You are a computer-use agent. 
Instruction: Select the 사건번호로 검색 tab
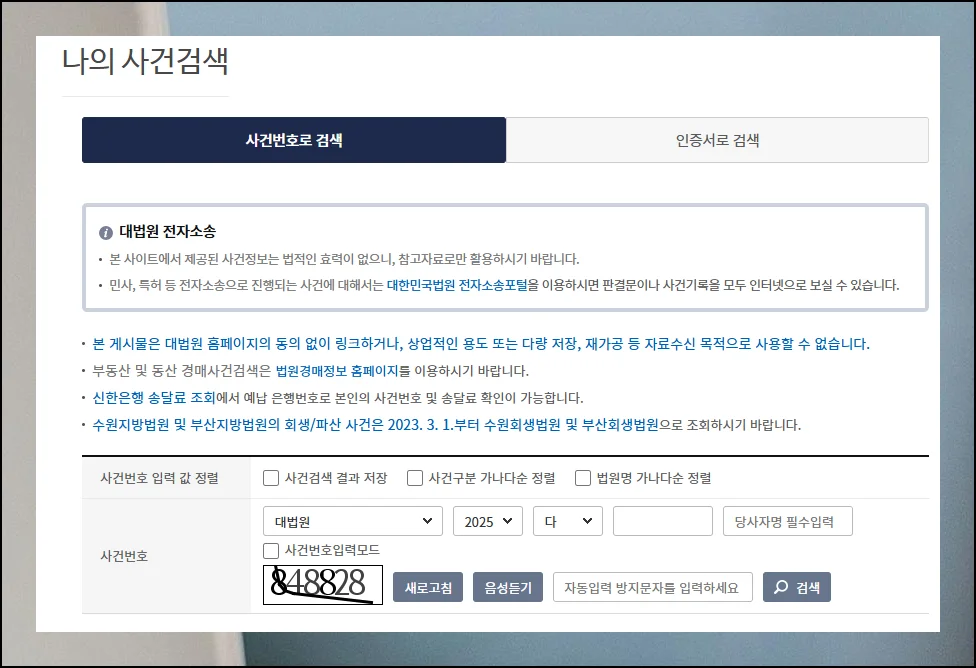[294, 140]
